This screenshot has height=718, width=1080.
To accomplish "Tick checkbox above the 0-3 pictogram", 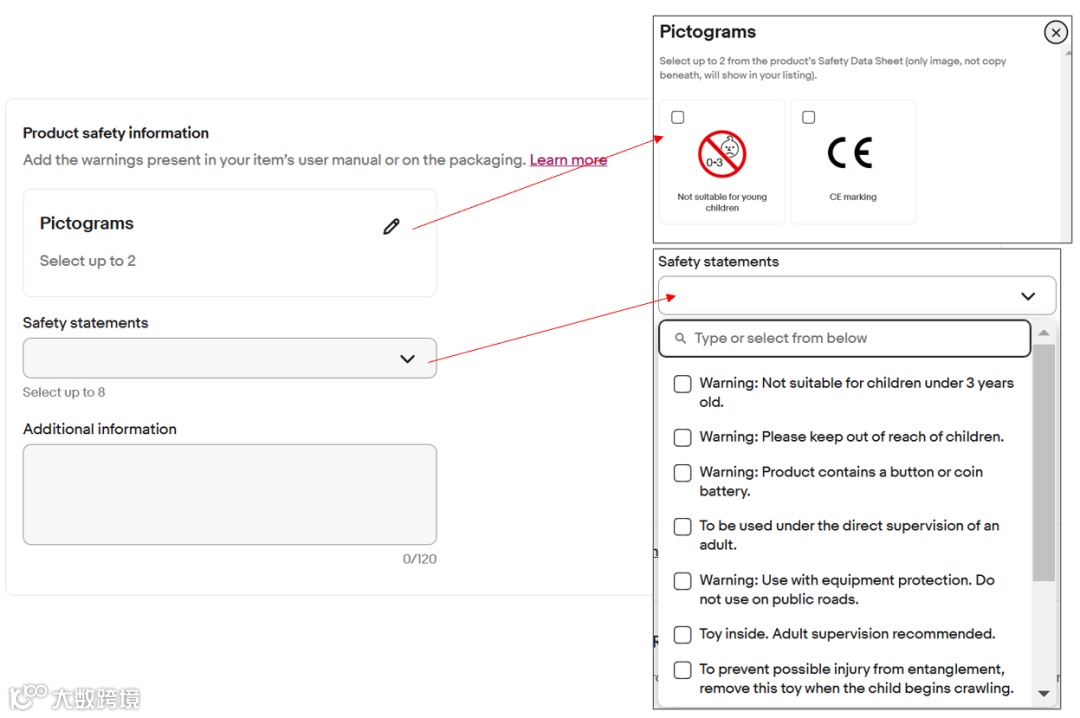I will point(678,117).
